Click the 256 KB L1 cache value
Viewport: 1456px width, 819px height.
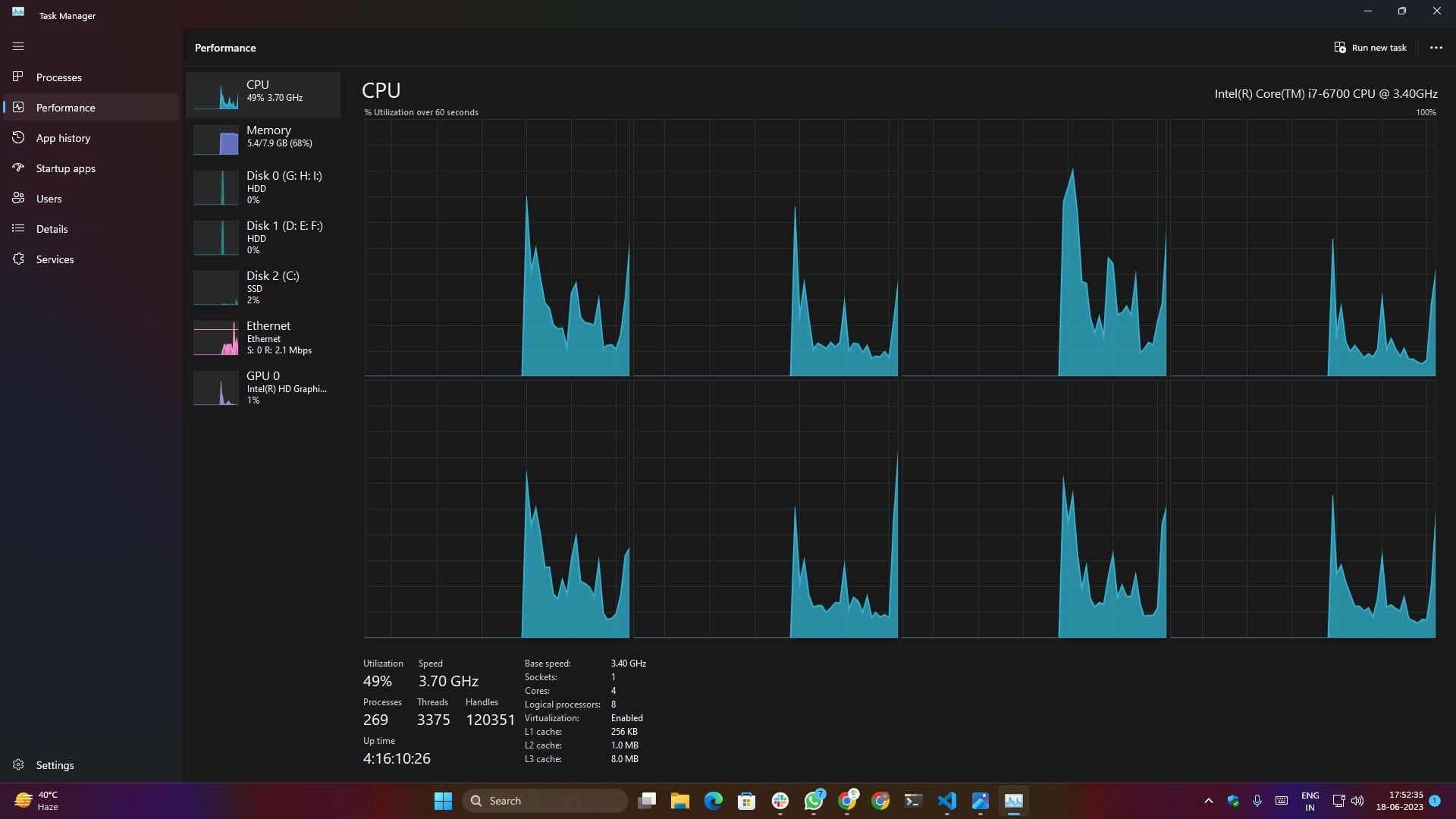click(624, 732)
